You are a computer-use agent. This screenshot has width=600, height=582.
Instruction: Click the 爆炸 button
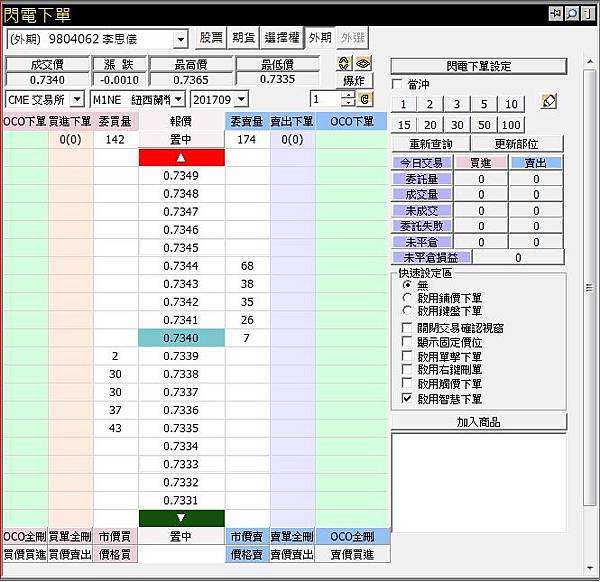354,81
